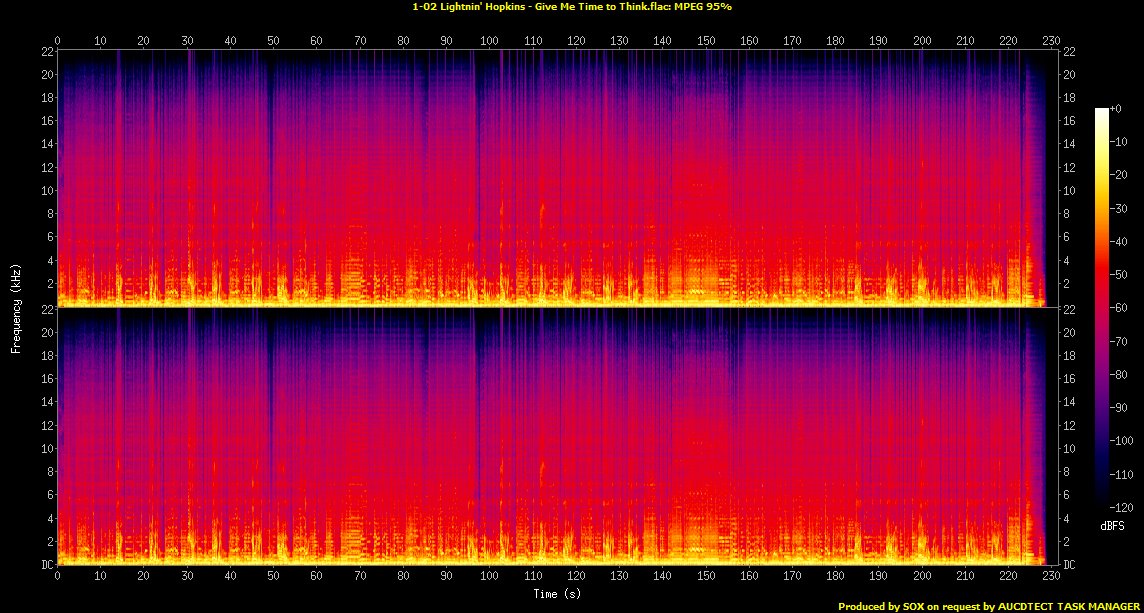Click the white top end of the color scale bar
The height and width of the screenshot is (613, 1144).
pos(1101,112)
